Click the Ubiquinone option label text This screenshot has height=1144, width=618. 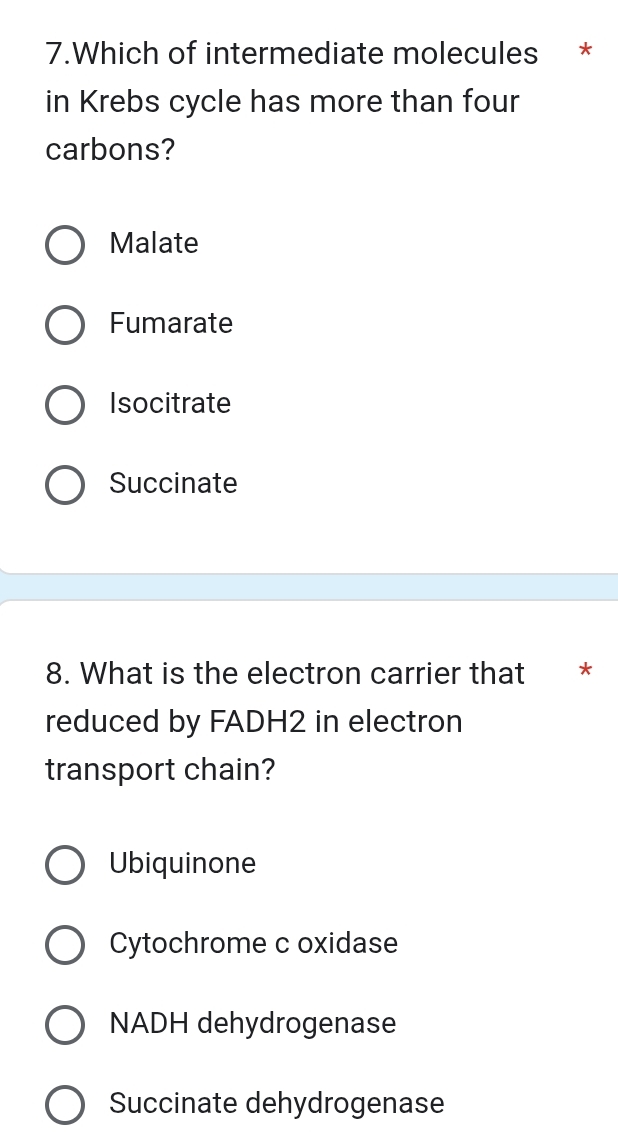coord(183,863)
